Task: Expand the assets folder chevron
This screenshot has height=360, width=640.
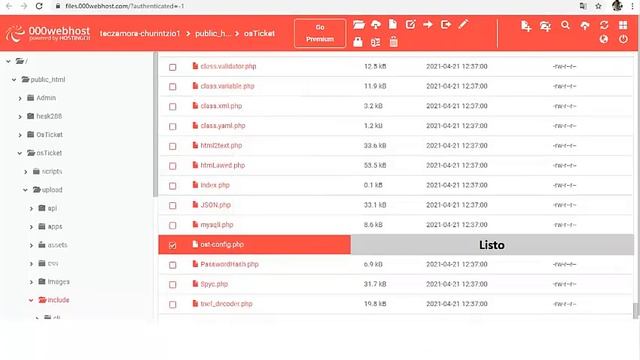Action: (x=31, y=245)
